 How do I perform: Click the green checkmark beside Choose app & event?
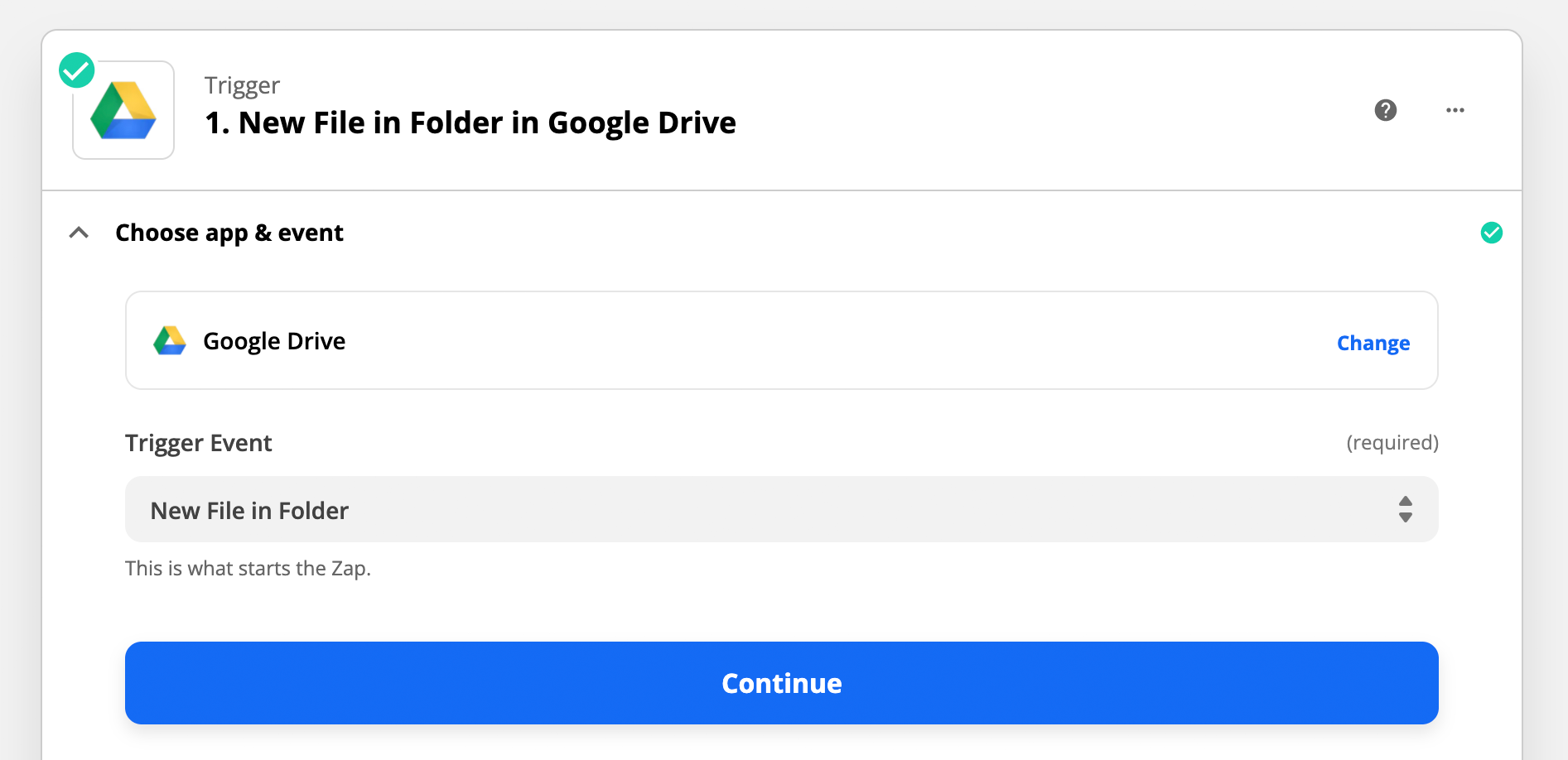(x=1492, y=233)
